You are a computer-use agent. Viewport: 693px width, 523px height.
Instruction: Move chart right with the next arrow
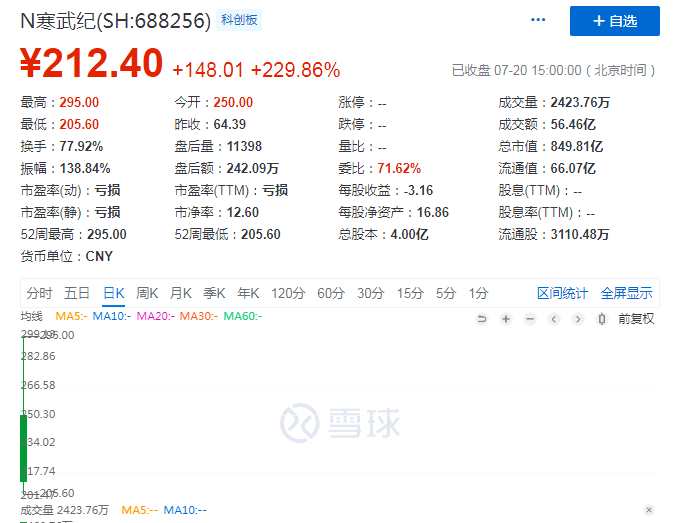click(x=578, y=319)
